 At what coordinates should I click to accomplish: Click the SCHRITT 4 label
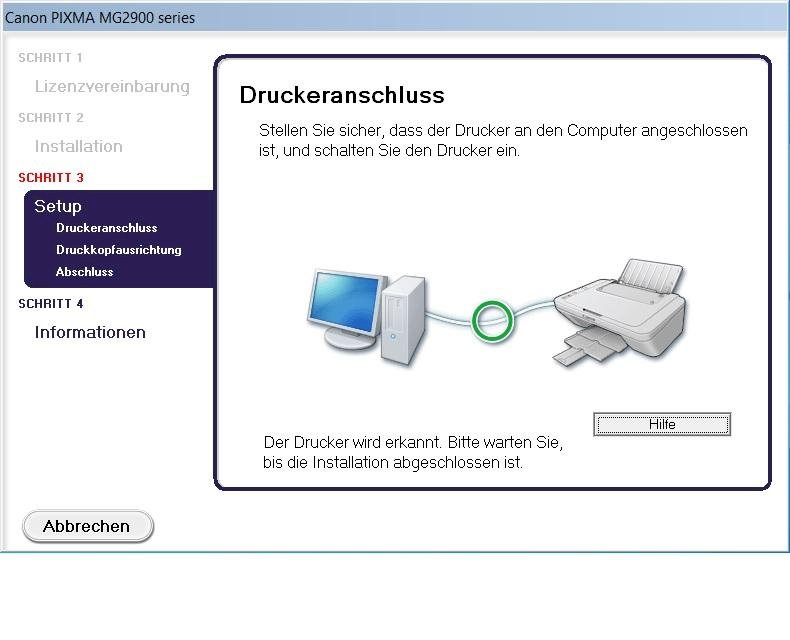click(51, 304)
